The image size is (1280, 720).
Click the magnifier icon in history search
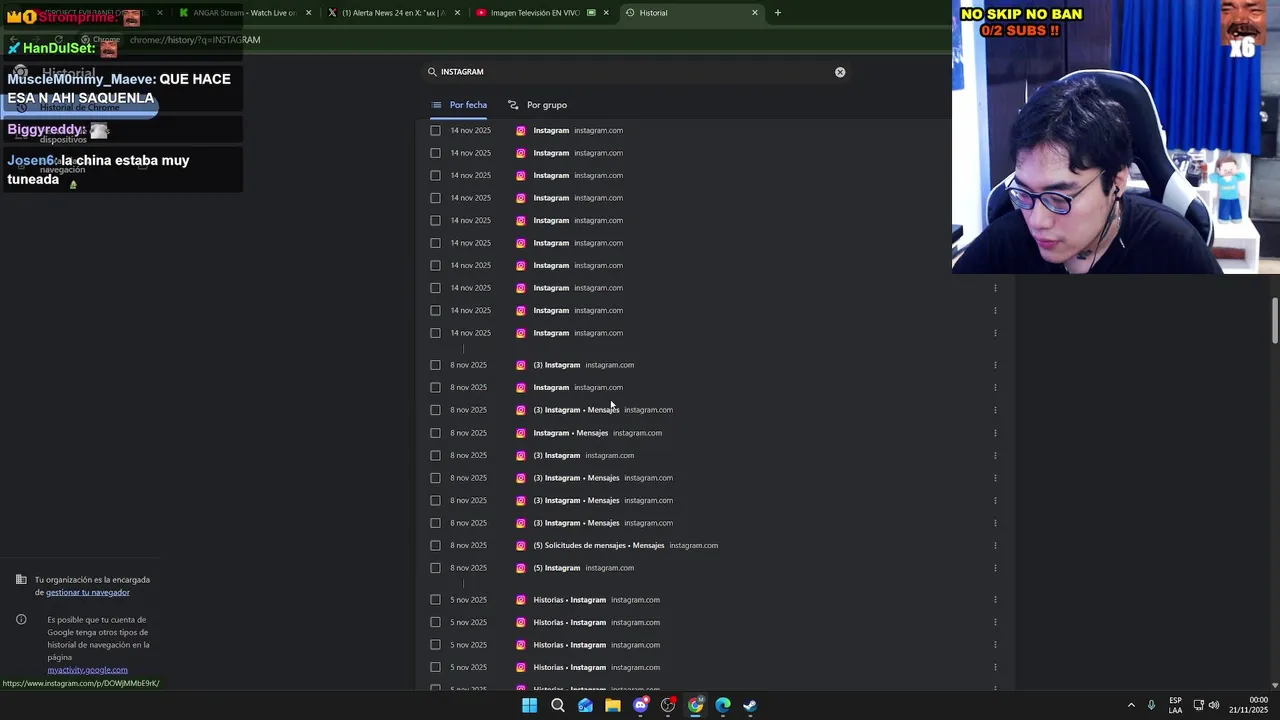(432, 72)
